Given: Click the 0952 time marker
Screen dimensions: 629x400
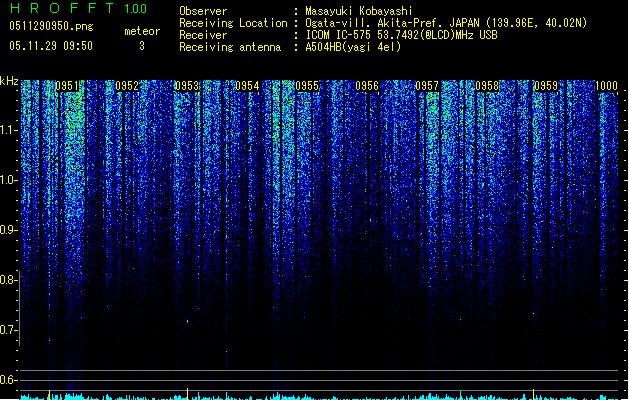Looking at the screenshot, I should pyautogui.click(x=127, y=86).
